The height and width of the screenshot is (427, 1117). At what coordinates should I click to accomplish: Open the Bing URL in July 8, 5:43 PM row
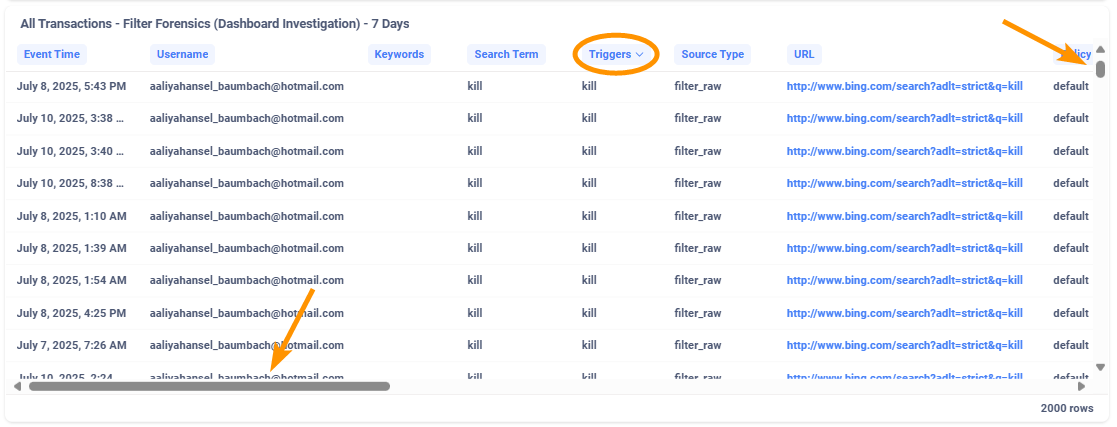click(905, 86)
